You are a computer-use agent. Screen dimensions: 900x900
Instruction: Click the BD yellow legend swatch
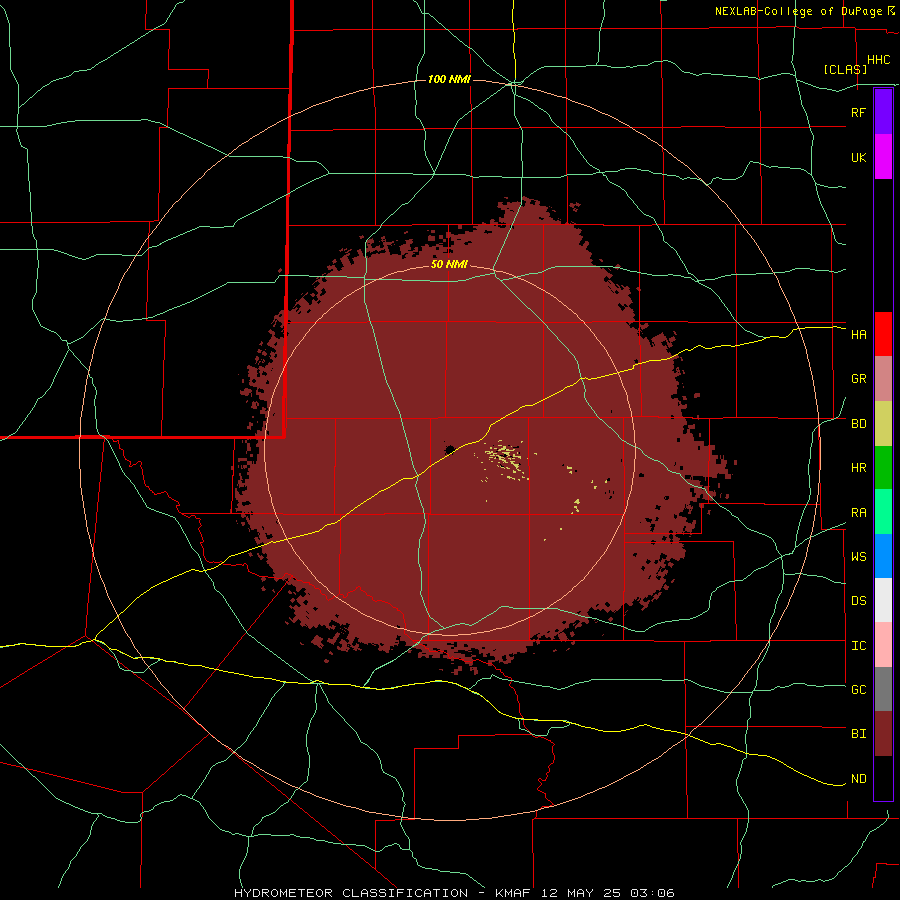[883, 424]
